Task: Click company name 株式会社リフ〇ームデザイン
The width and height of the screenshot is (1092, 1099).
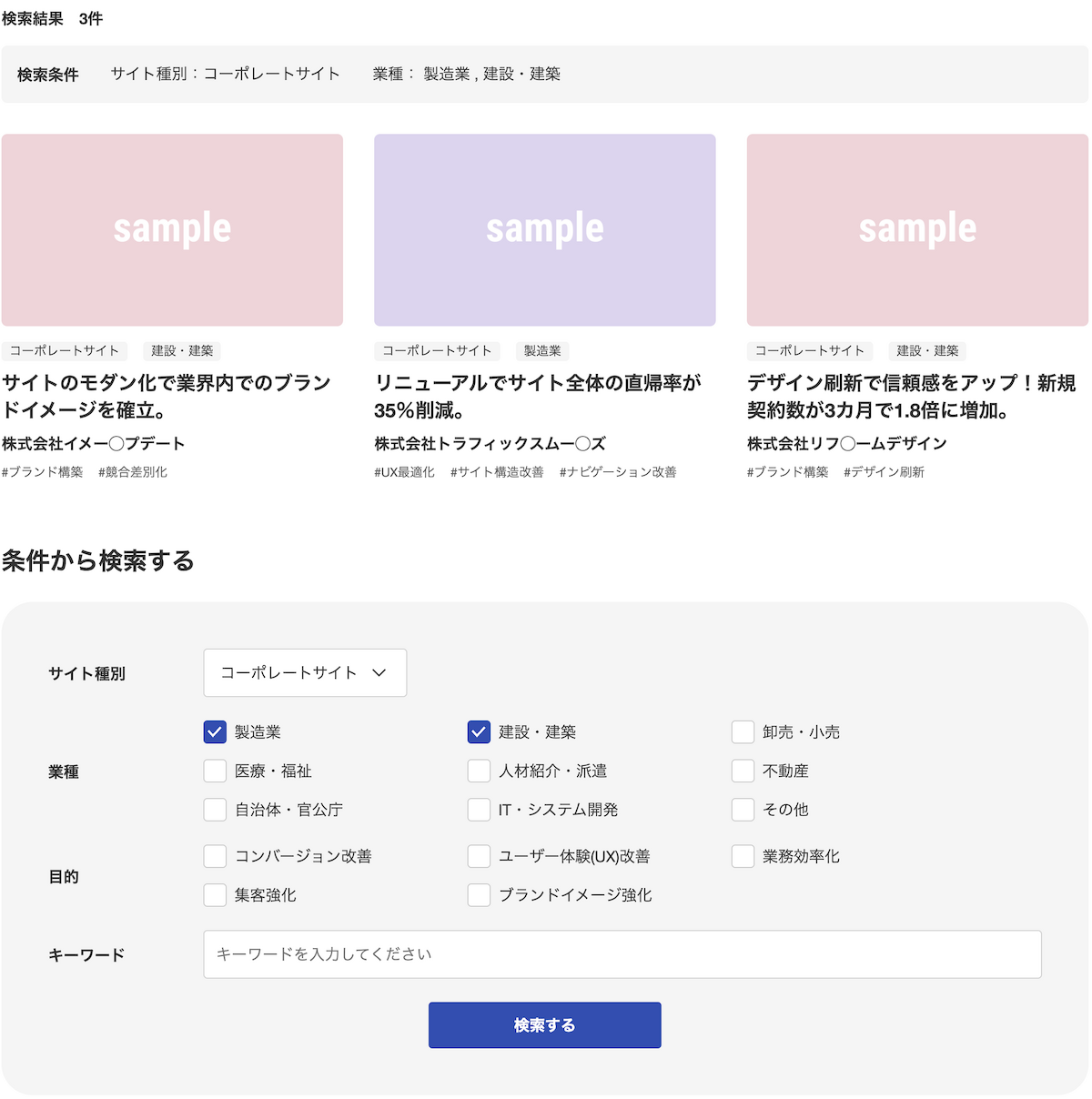Action: click(847, 444)
